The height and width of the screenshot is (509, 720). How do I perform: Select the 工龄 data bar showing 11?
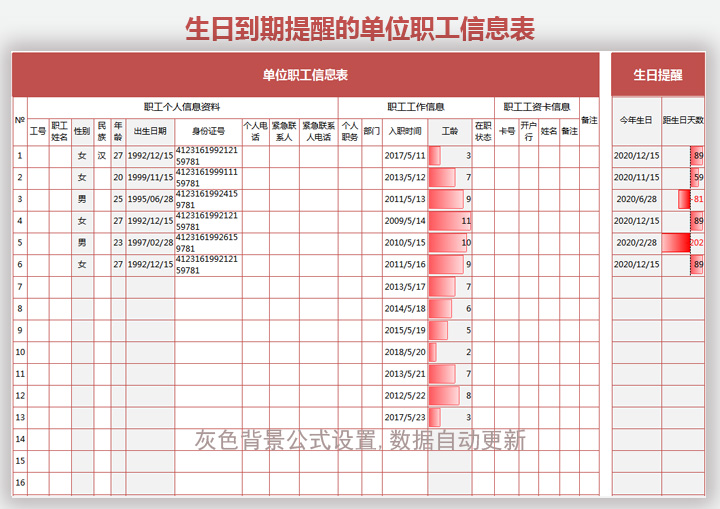450,221
